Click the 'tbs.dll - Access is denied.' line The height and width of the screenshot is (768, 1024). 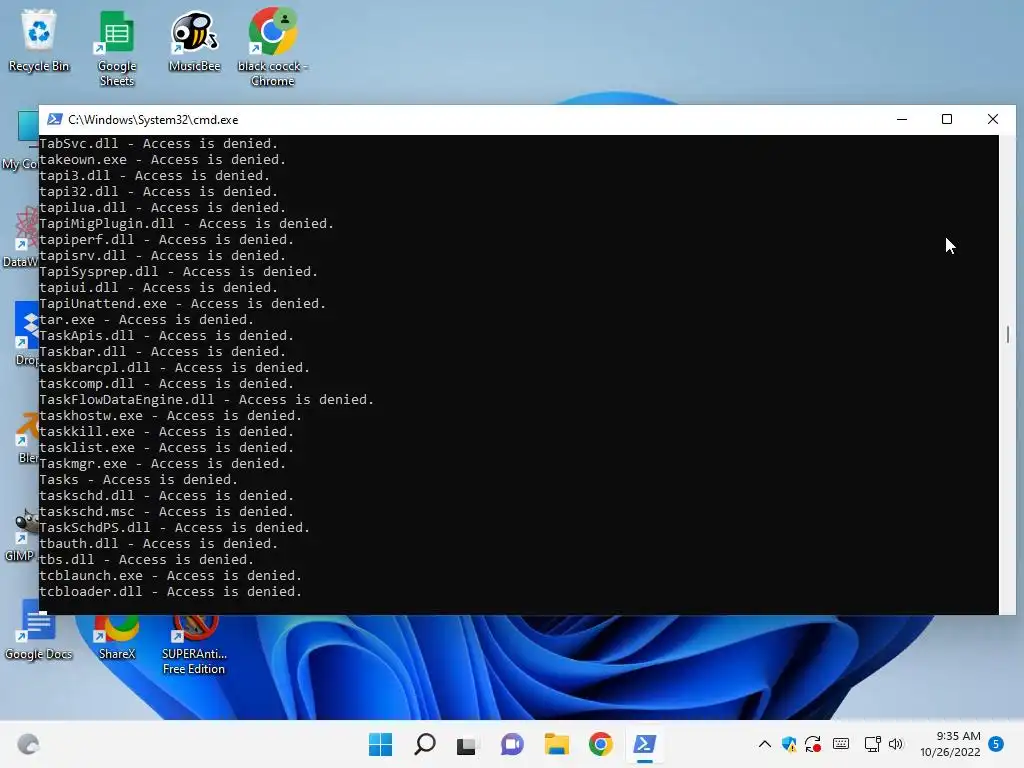[146, 560]
